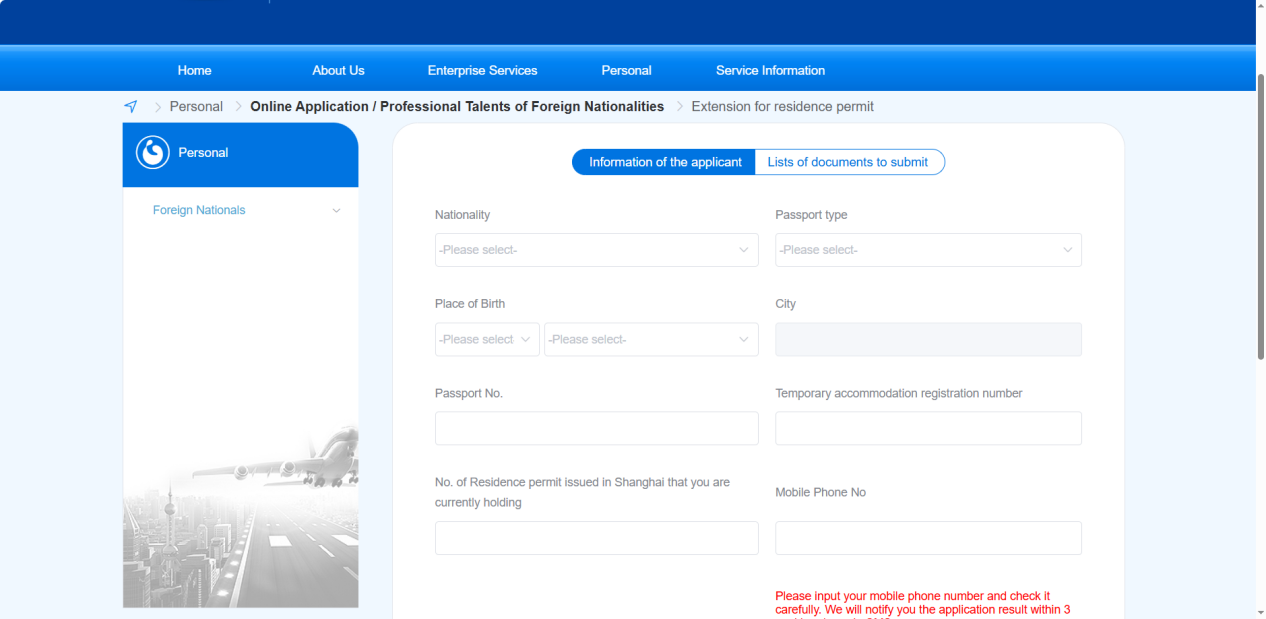This screenshot has width=1266, height=619.
Task: Open the About Us menu
Action: (338, 71)
